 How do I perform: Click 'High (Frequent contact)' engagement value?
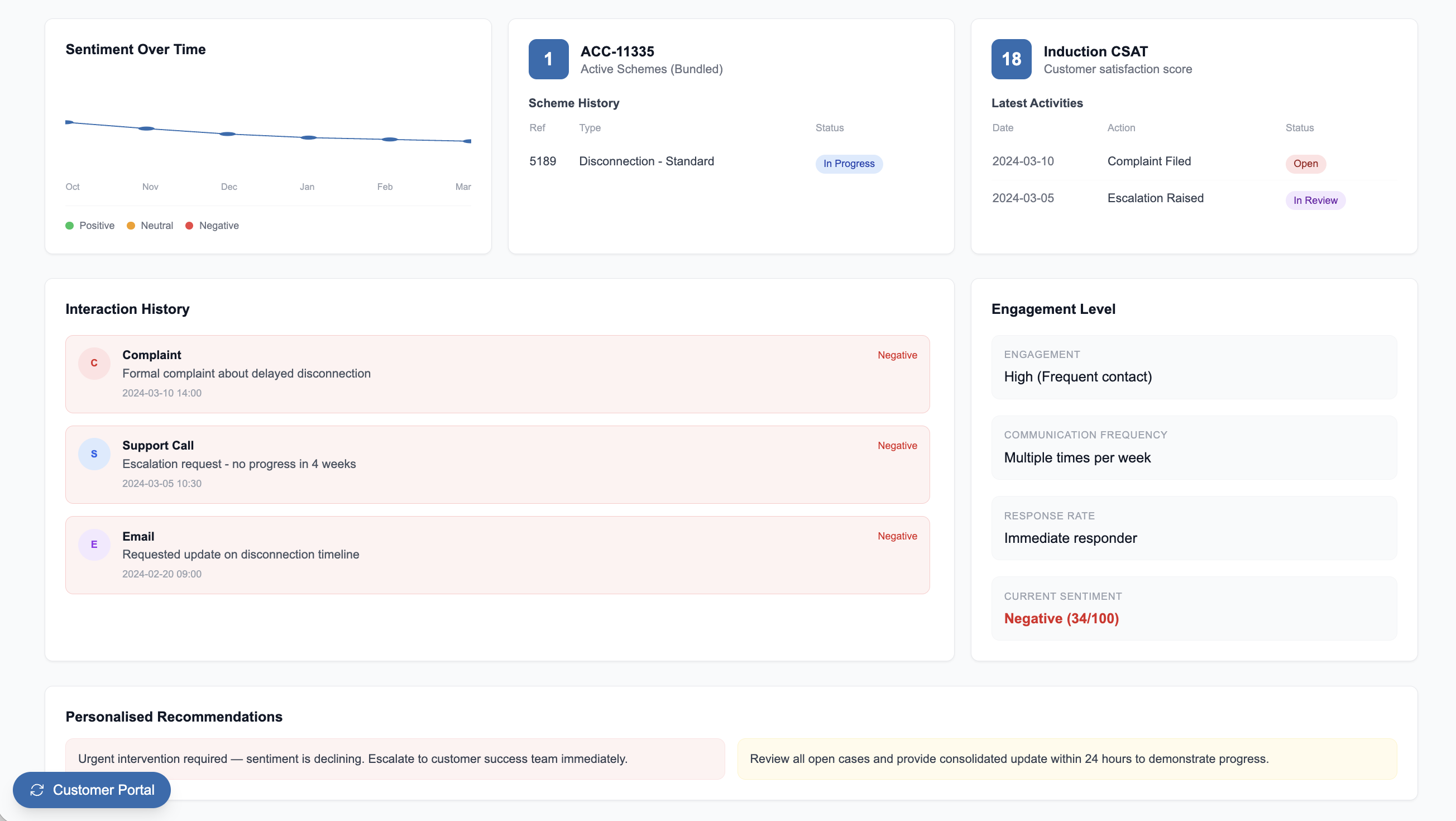1078,376
